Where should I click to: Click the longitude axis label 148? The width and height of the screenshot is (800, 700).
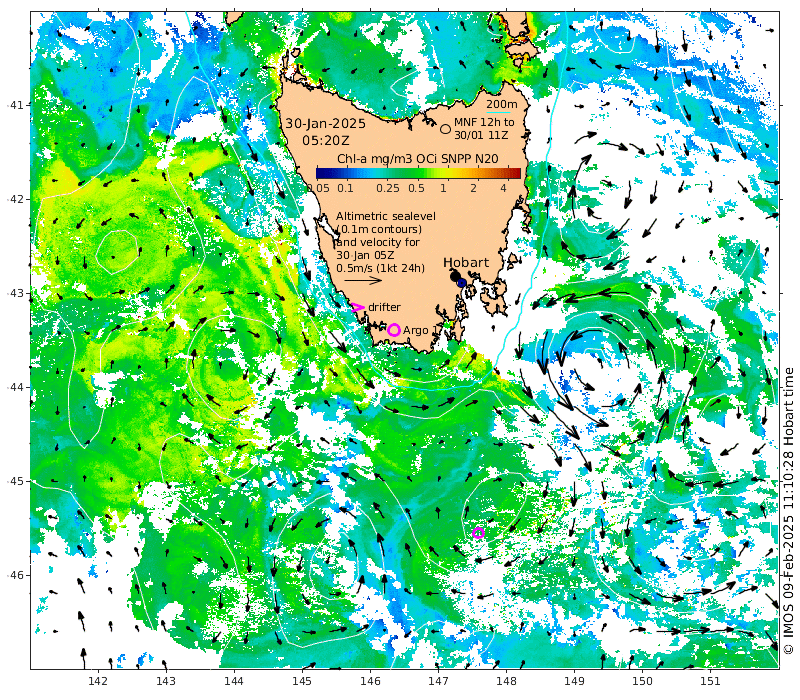[x=506, y=681]
